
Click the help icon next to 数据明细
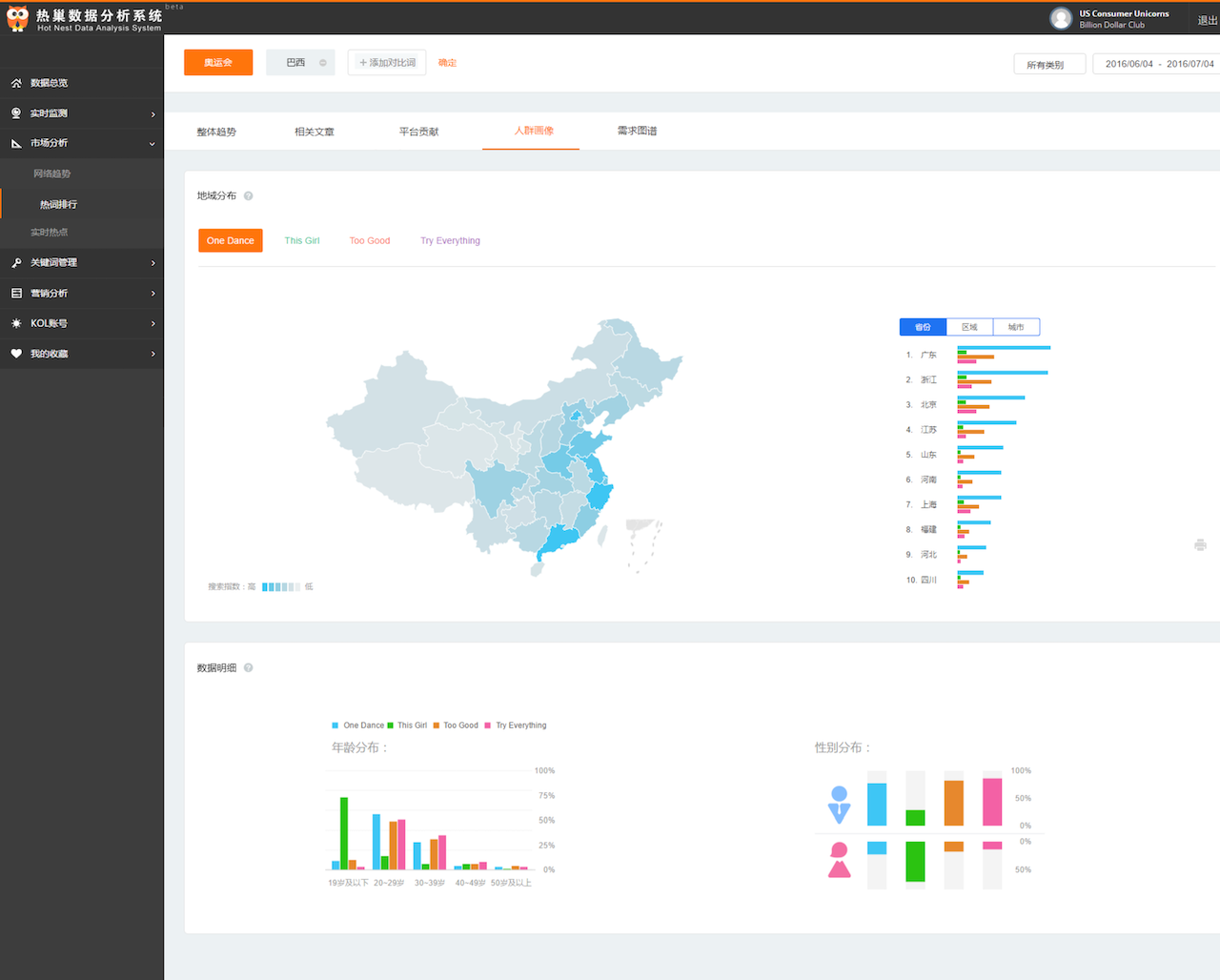(249, 668)
